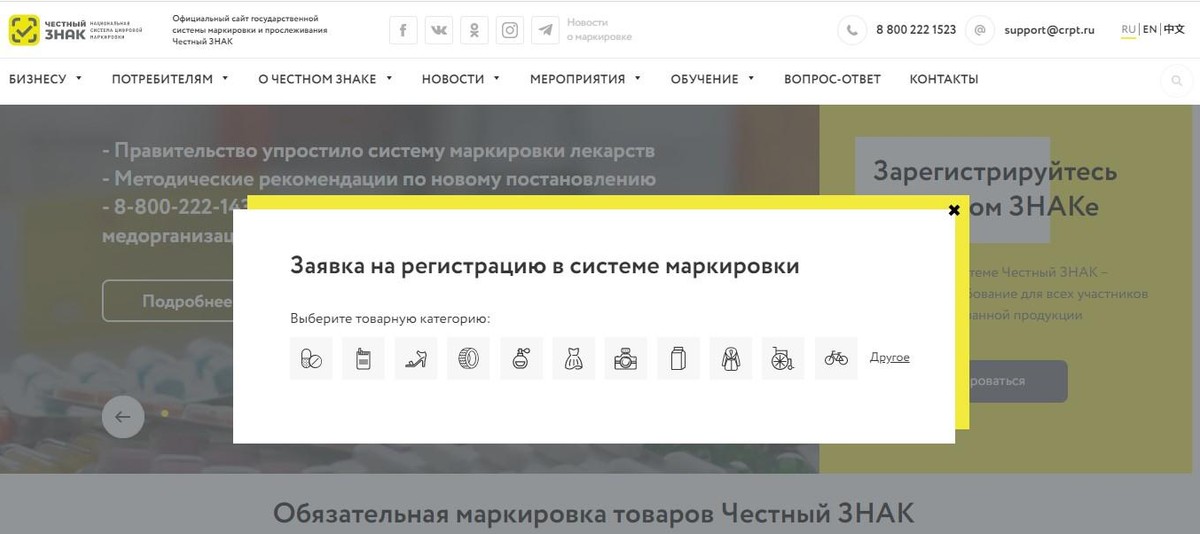
Task: Expand the ОБУЧЕНИЕ menu
Action: [x=713, y=79]
